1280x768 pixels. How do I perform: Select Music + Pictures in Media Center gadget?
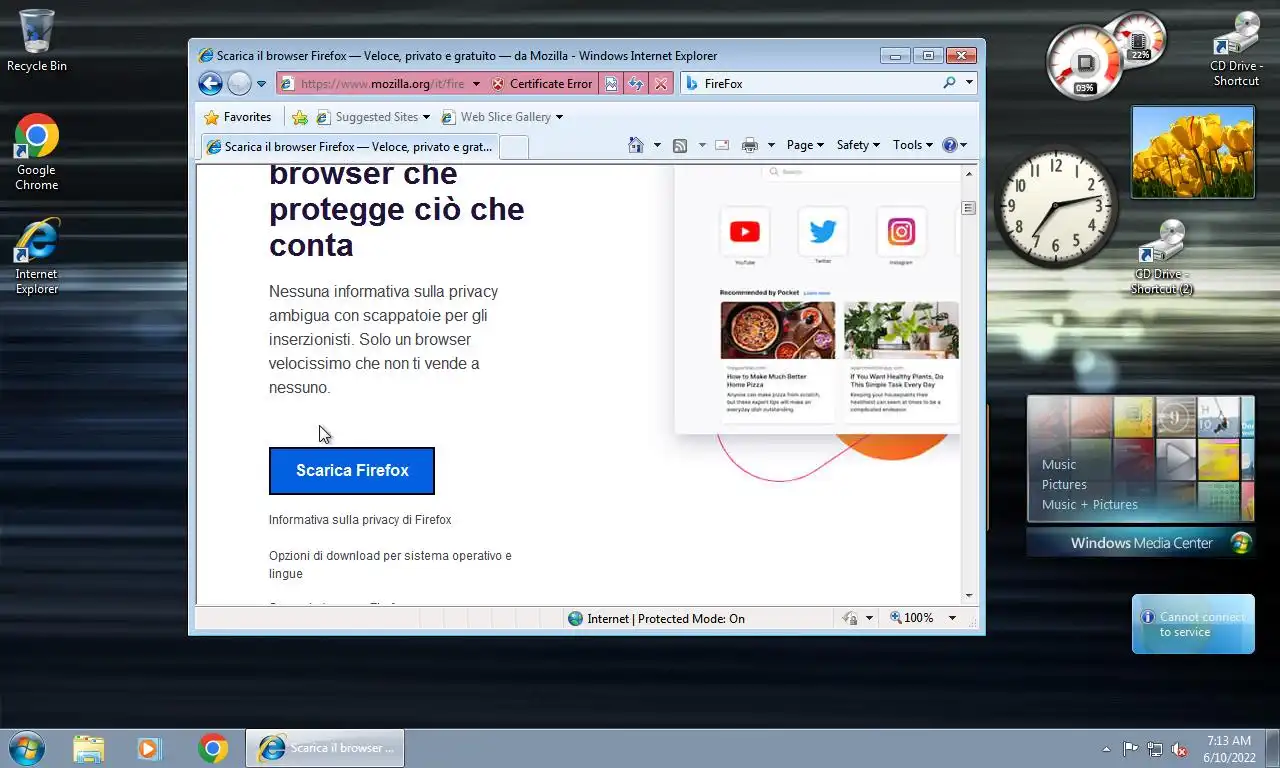(x=1090, y=505)
